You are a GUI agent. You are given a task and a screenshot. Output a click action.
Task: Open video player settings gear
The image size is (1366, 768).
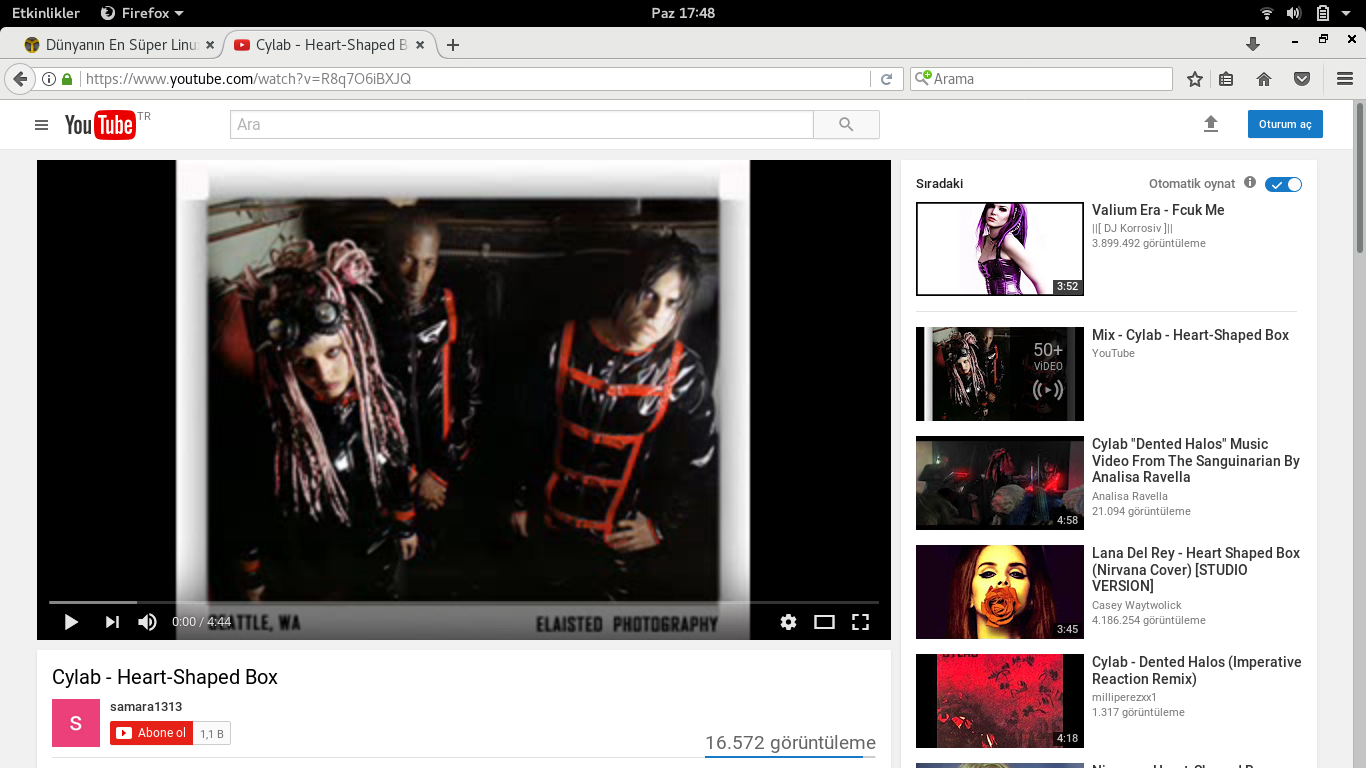788,622
